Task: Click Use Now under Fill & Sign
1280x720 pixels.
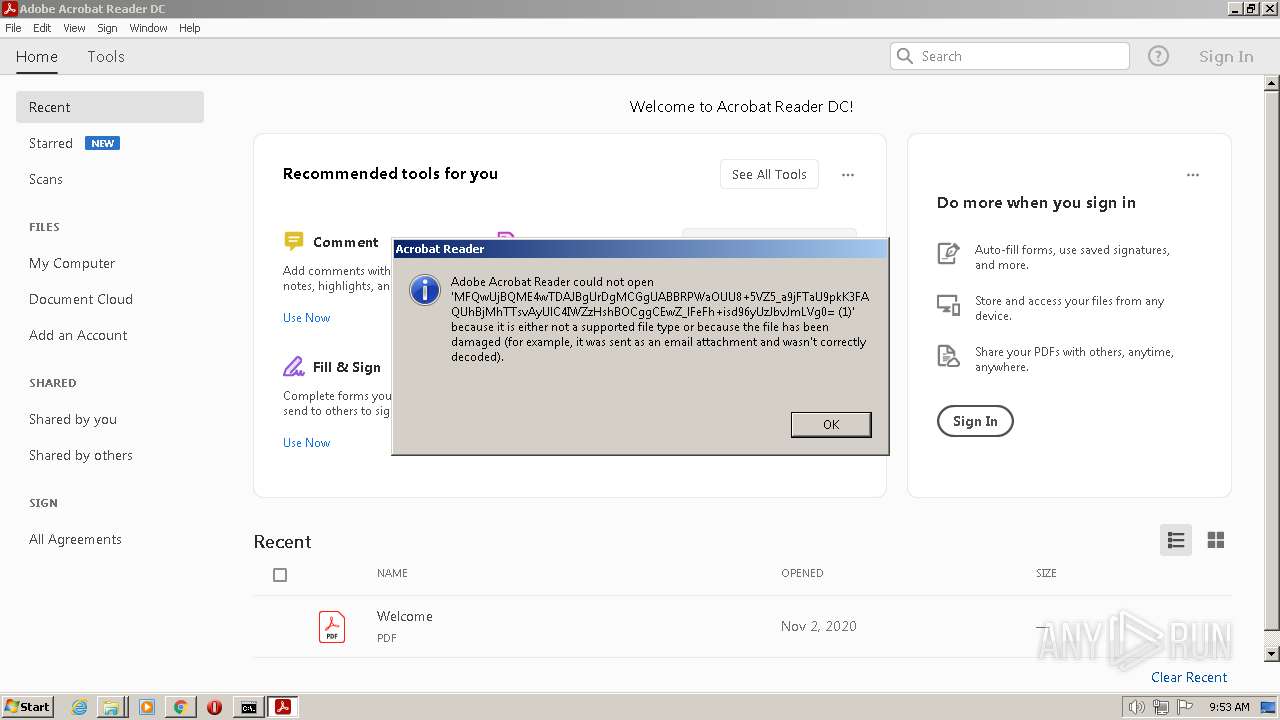Action: point(306,443)
